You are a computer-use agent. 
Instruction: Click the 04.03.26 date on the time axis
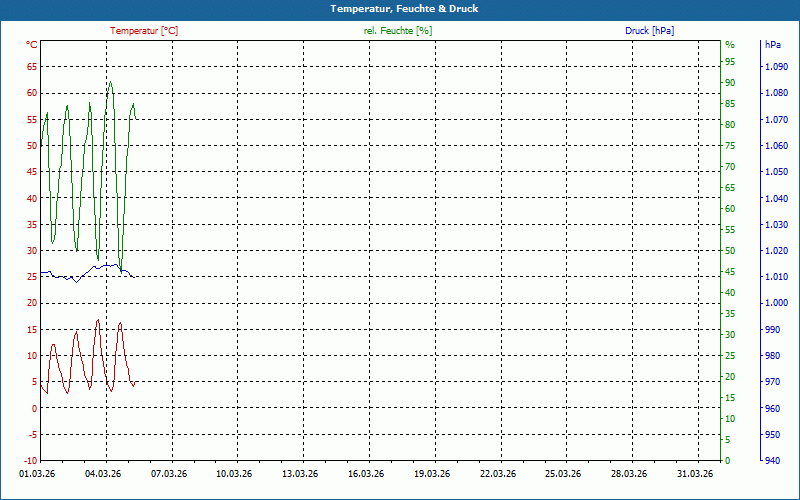pos(105,475)
